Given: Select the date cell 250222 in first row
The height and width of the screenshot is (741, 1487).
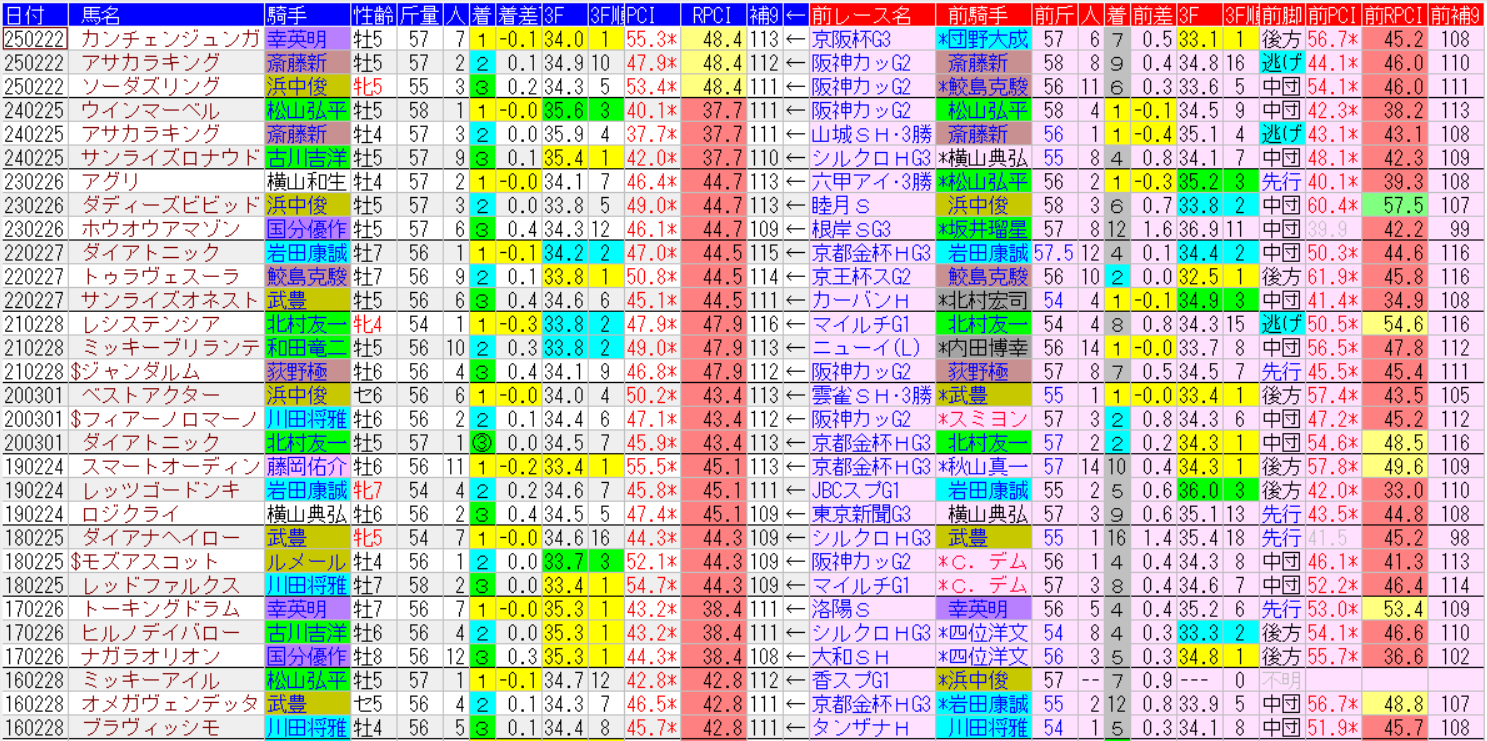Looking at the screenshot, I should pos(35,39).
